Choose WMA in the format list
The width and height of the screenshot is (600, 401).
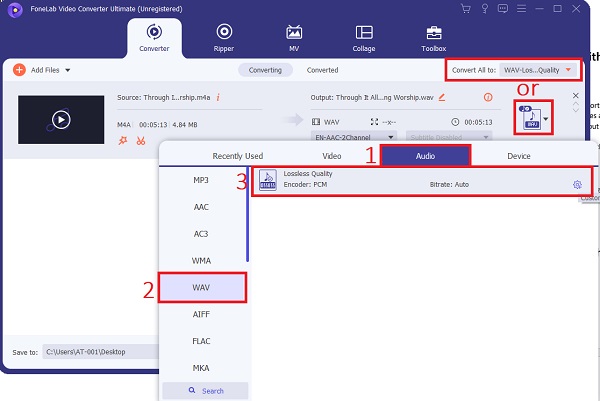pos(201,261)
